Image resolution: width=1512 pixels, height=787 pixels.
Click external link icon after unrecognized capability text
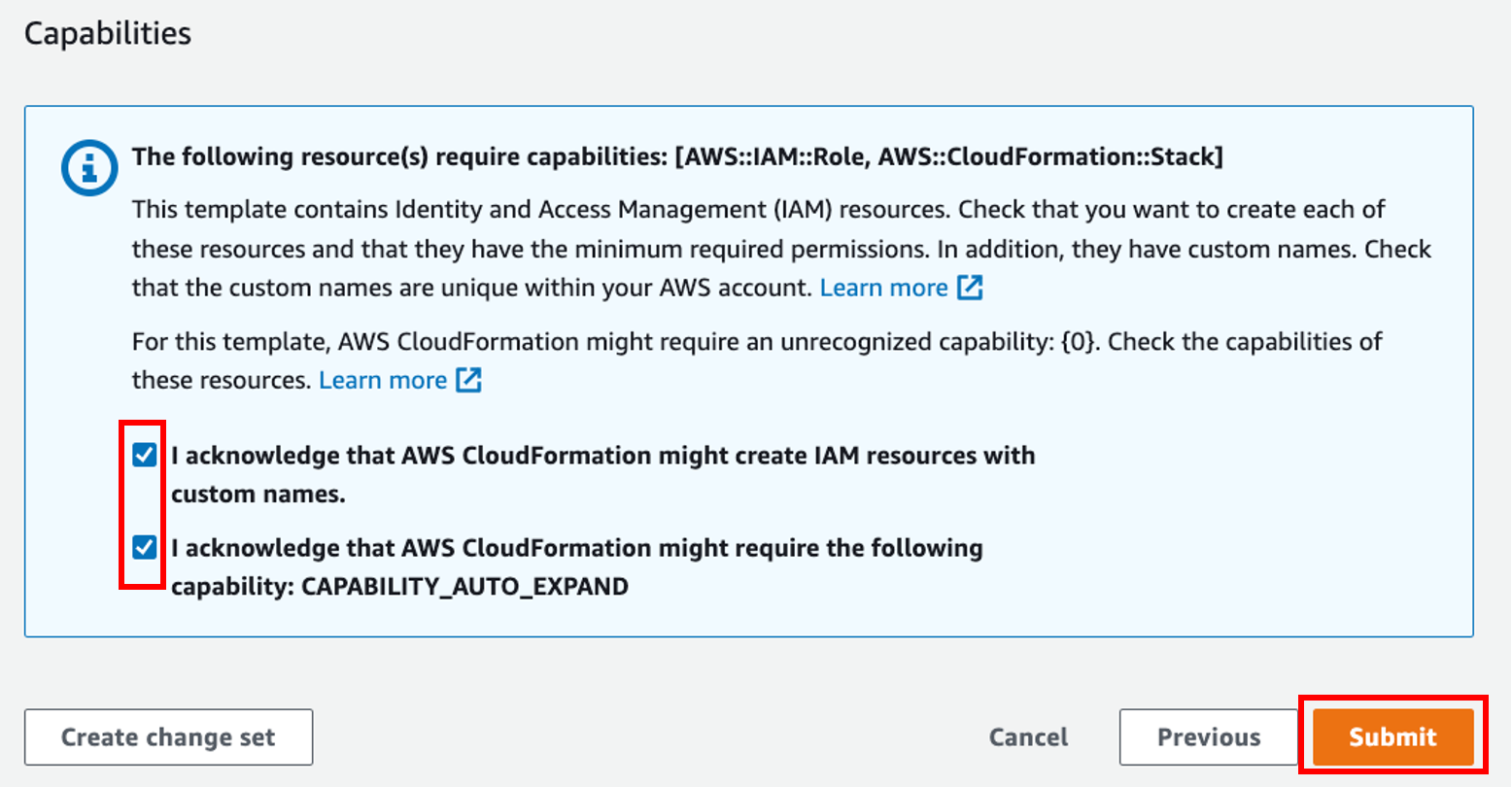(x=469, y=380)
